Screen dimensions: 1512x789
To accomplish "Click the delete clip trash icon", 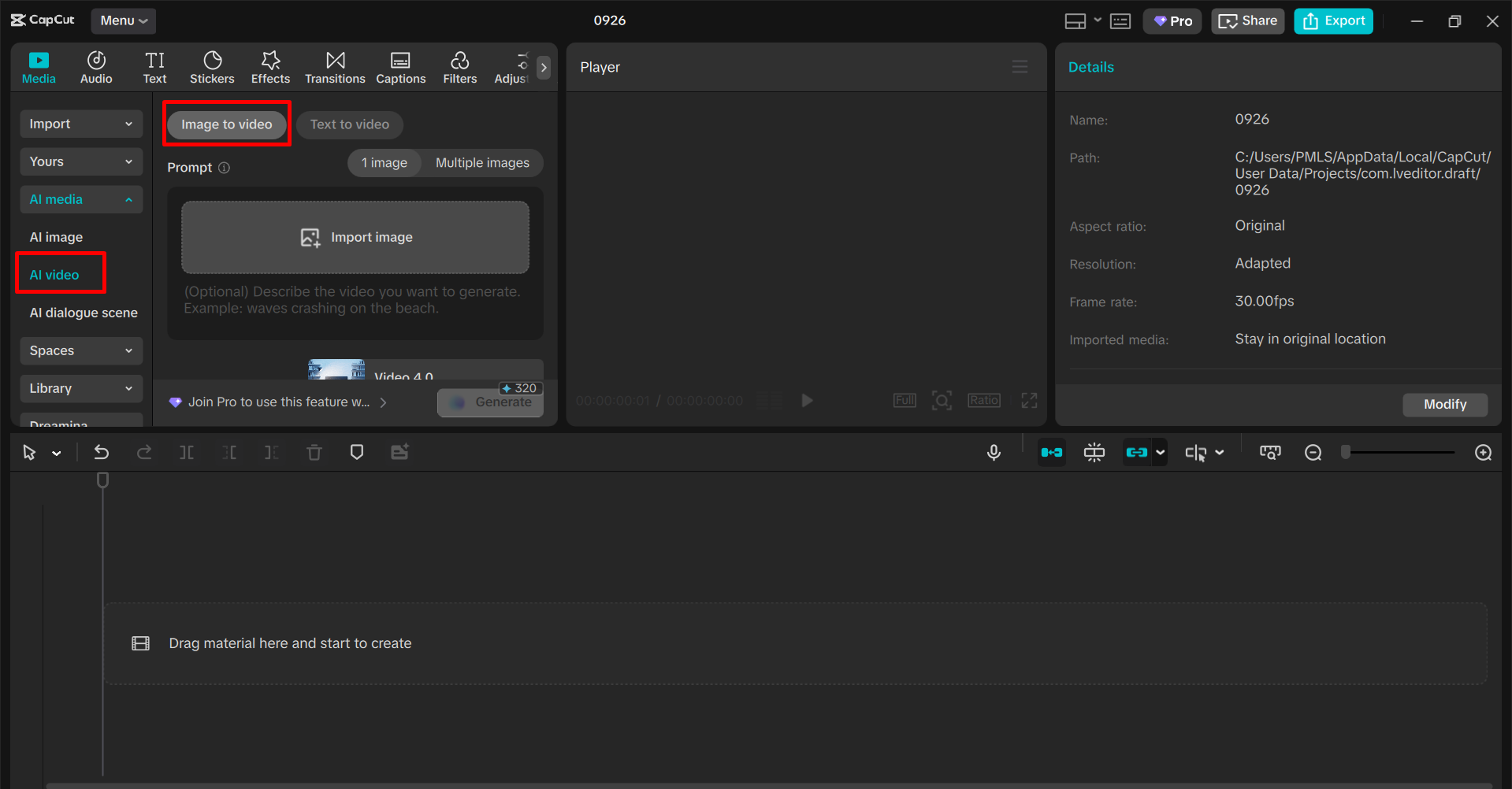I will point(314,452).
